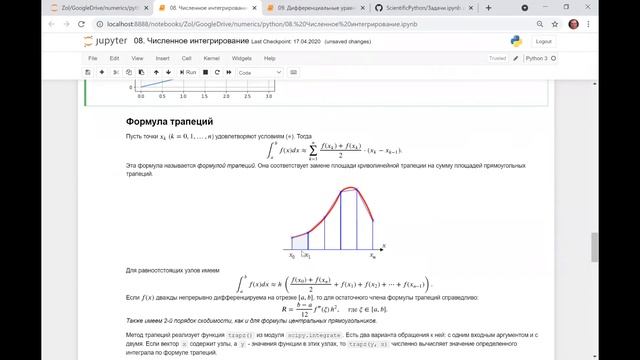
Task: Open the cell type Code dropdown
Action: [x=260, y=73]
